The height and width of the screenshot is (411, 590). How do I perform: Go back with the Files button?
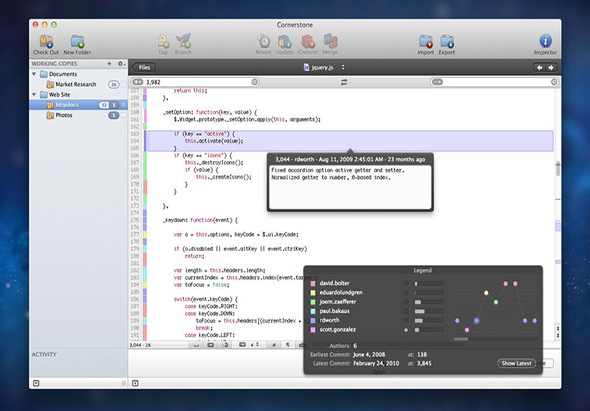(x=143, y=67)
